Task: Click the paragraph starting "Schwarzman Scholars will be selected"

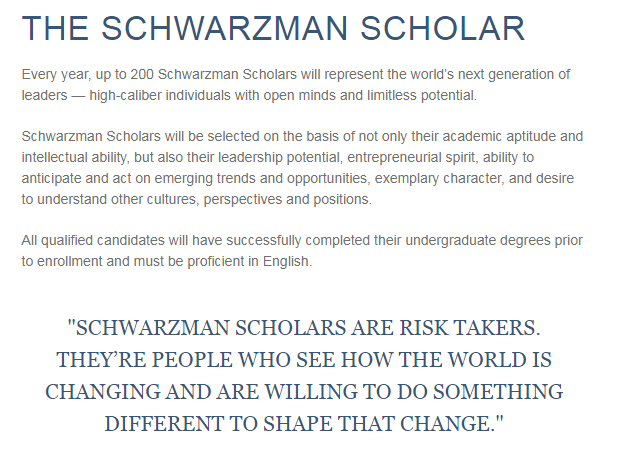Action: [x=300, y=167]
